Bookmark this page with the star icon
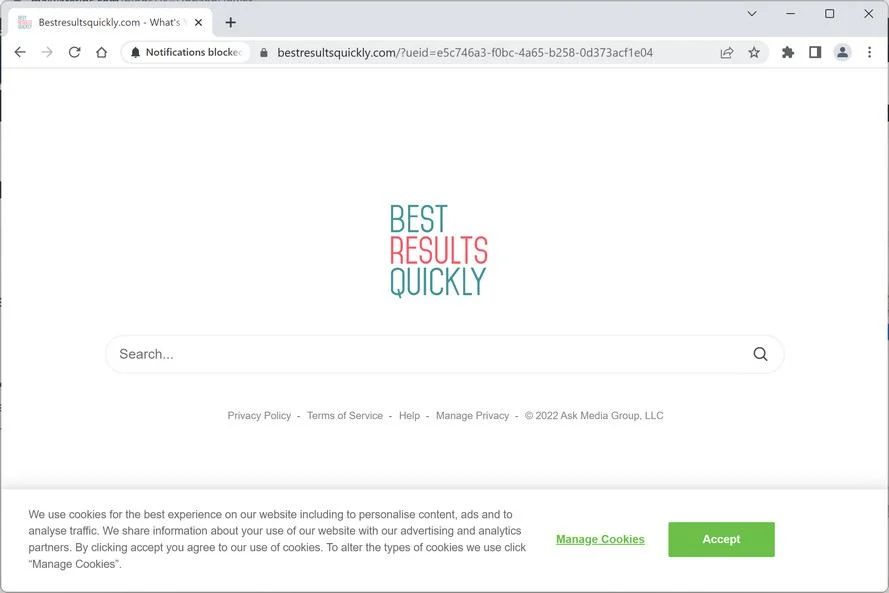Viewport: 889px width, 593px height. click(753, 53)
